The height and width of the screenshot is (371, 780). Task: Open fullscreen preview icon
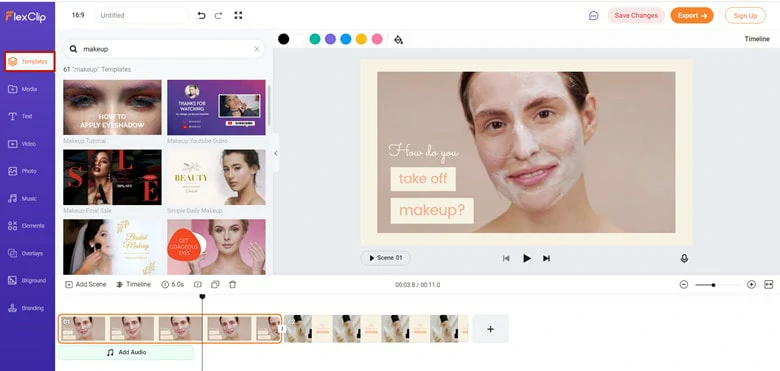pos(238,15)
